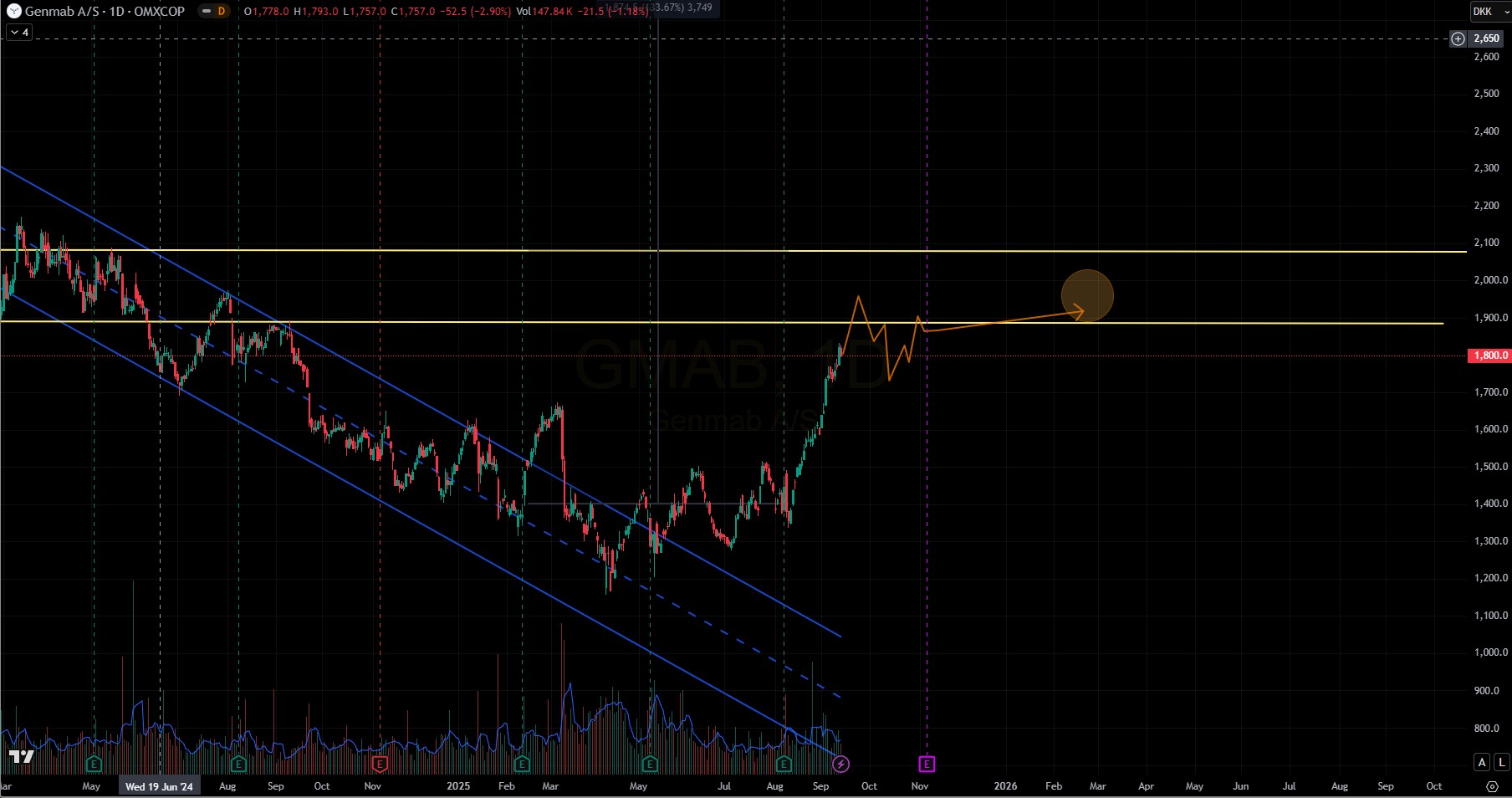The image size is (1512, 798).
Task: Click the purple upcoming earnings E marker in Nov 2025
Action: point(927,764)
